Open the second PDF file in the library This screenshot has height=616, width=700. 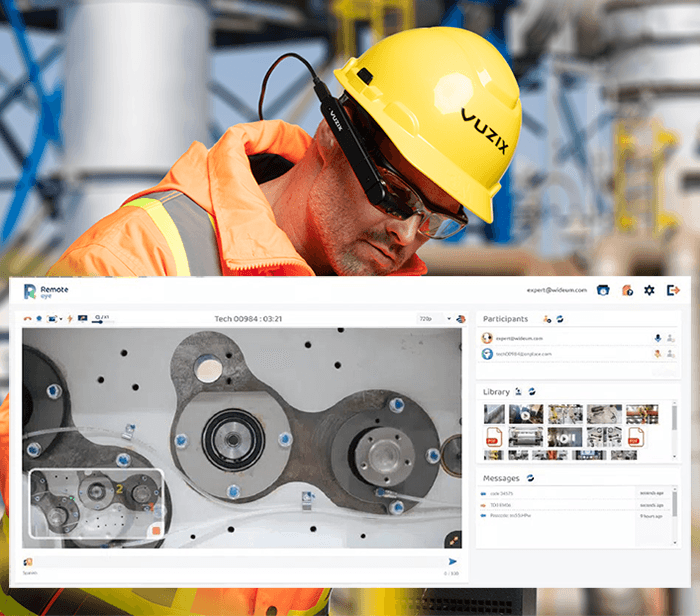coord(636,437)
